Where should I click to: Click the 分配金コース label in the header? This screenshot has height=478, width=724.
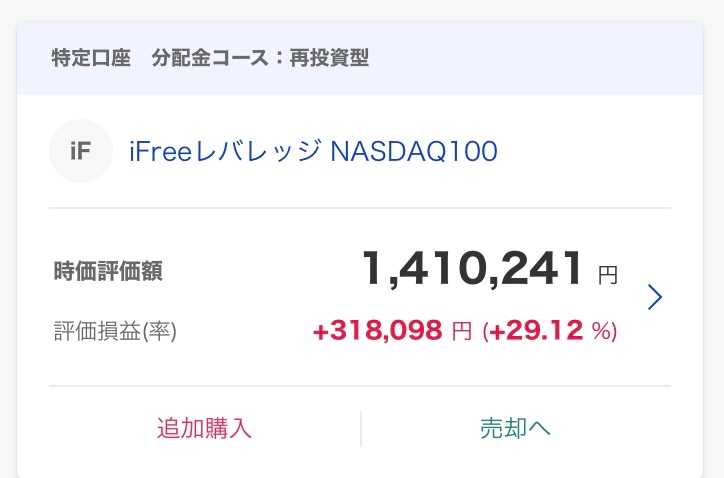point(210,58)
